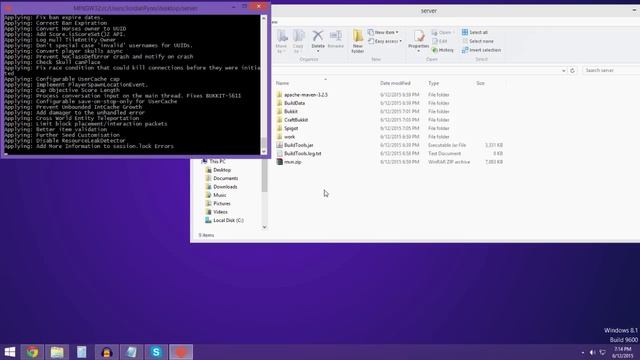Open the Windows Start button
The image size is (640, 360).
tap(10, 352)
